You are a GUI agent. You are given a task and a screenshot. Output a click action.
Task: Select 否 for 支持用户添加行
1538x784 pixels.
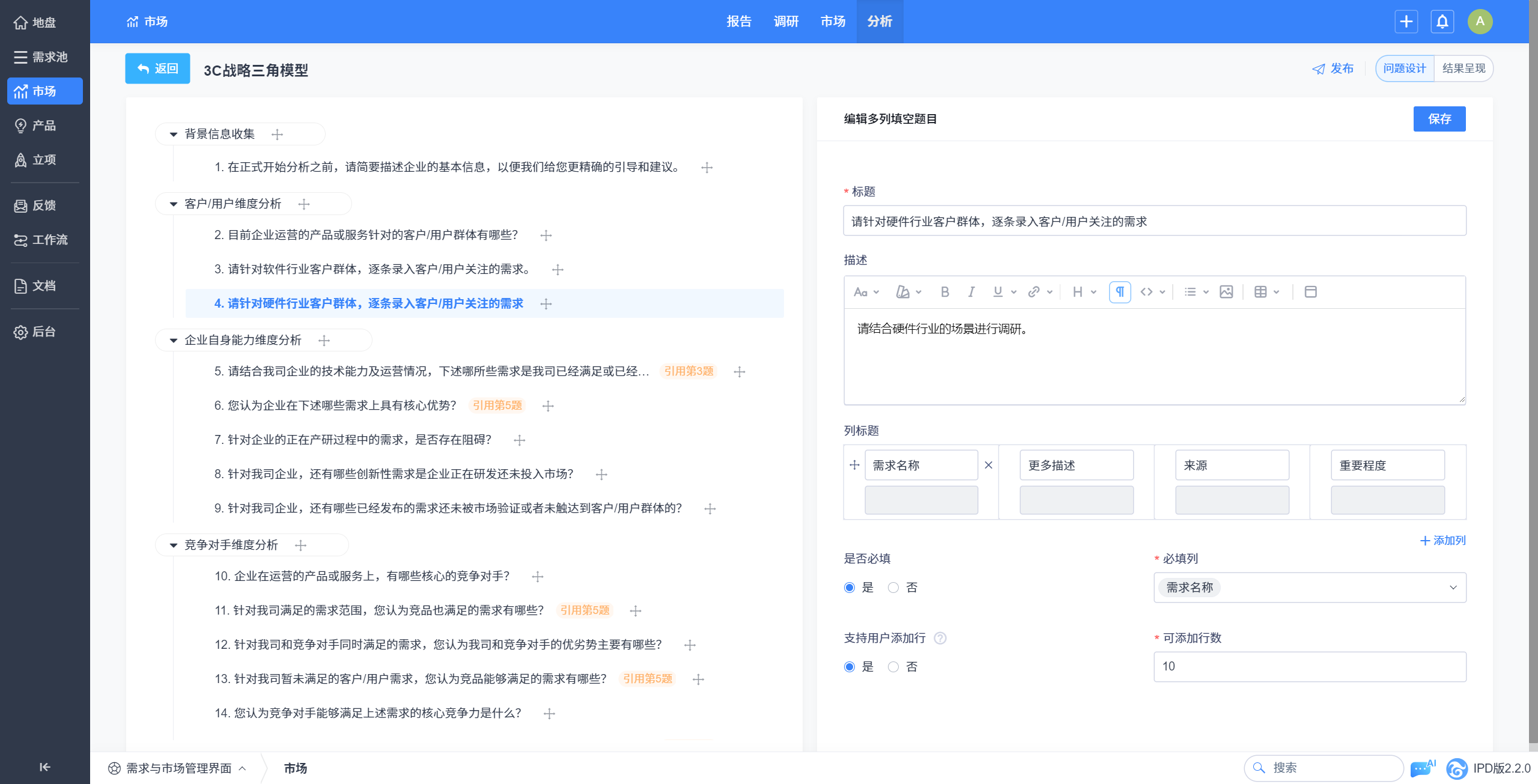(893, 667)
